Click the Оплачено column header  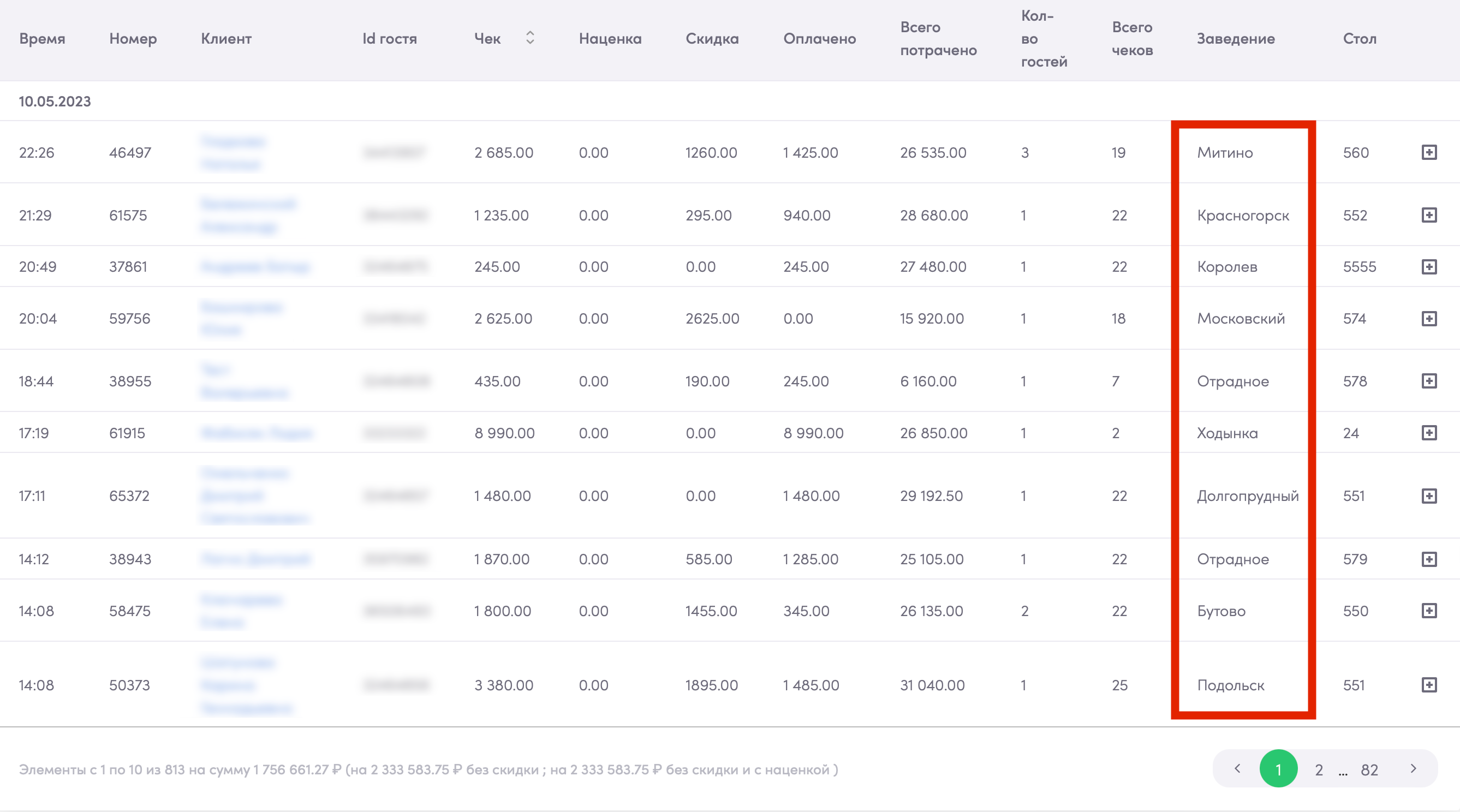[820, 39]
